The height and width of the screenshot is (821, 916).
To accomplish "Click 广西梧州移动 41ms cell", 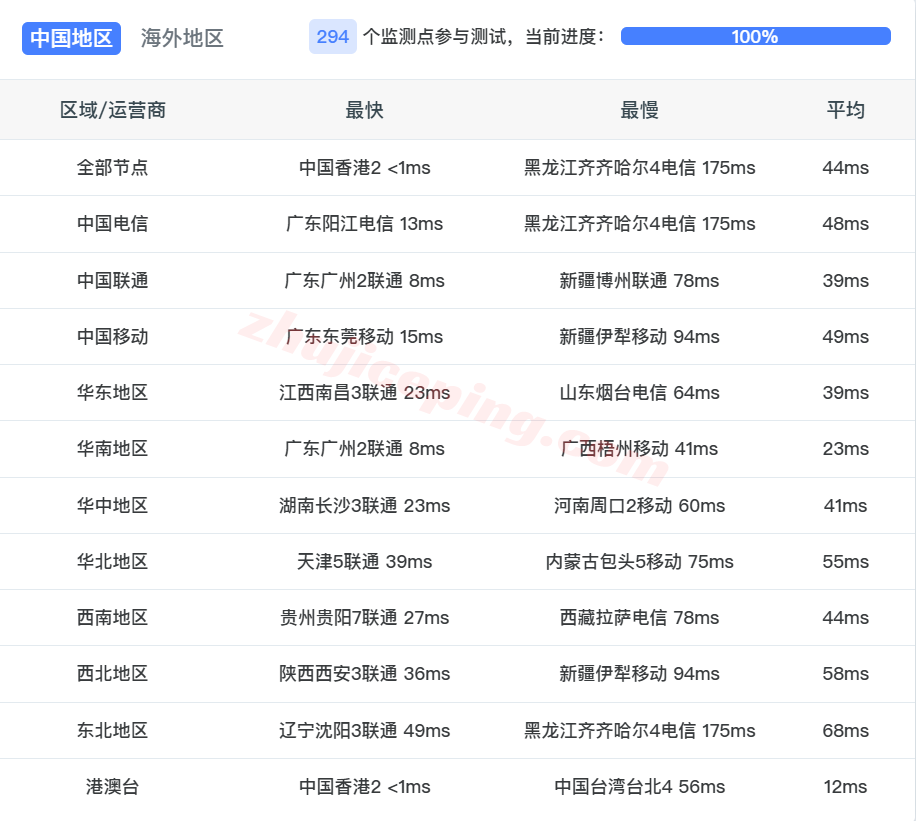I will [640, 449].
